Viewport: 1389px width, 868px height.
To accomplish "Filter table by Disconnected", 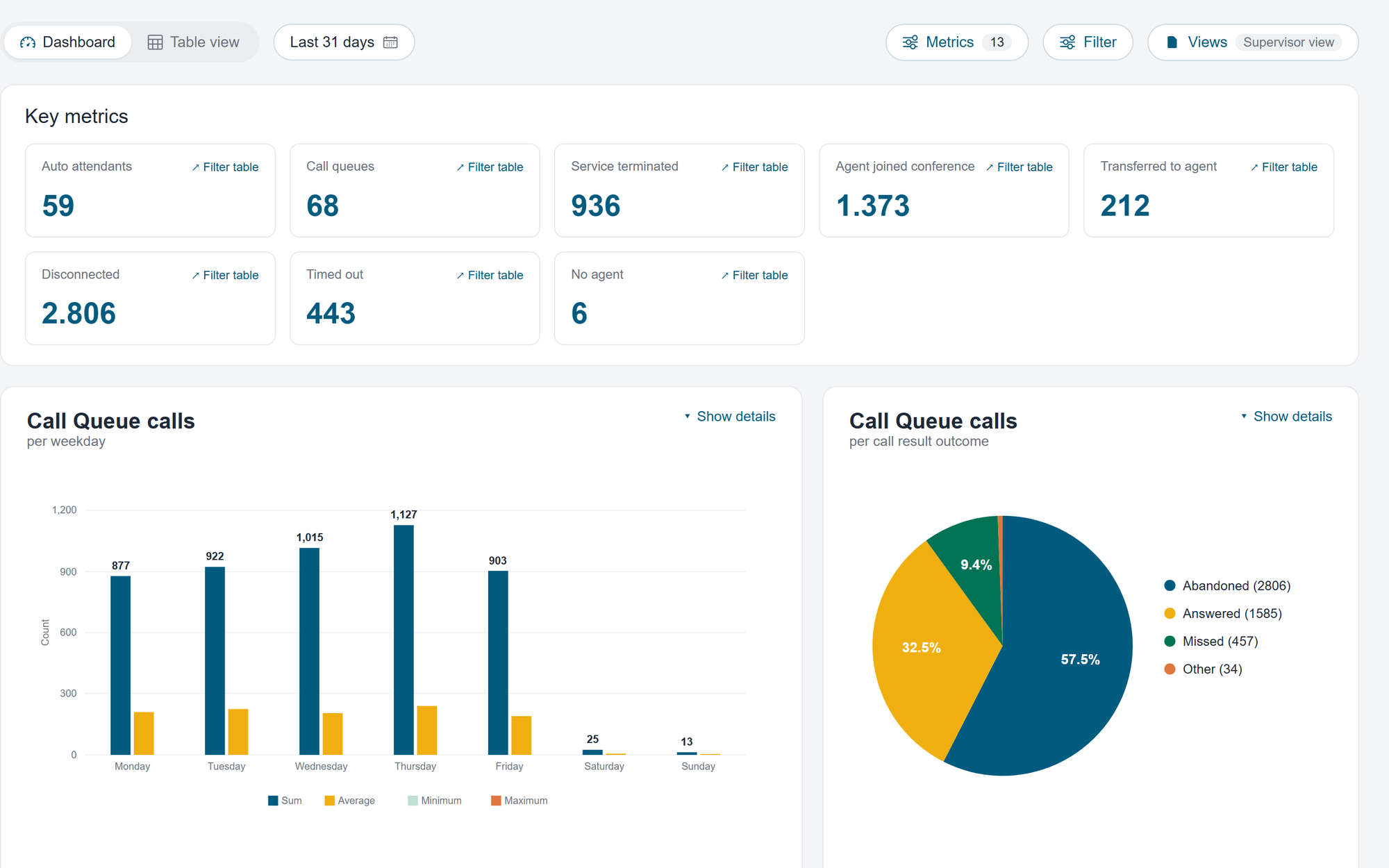I will [225, 276].
